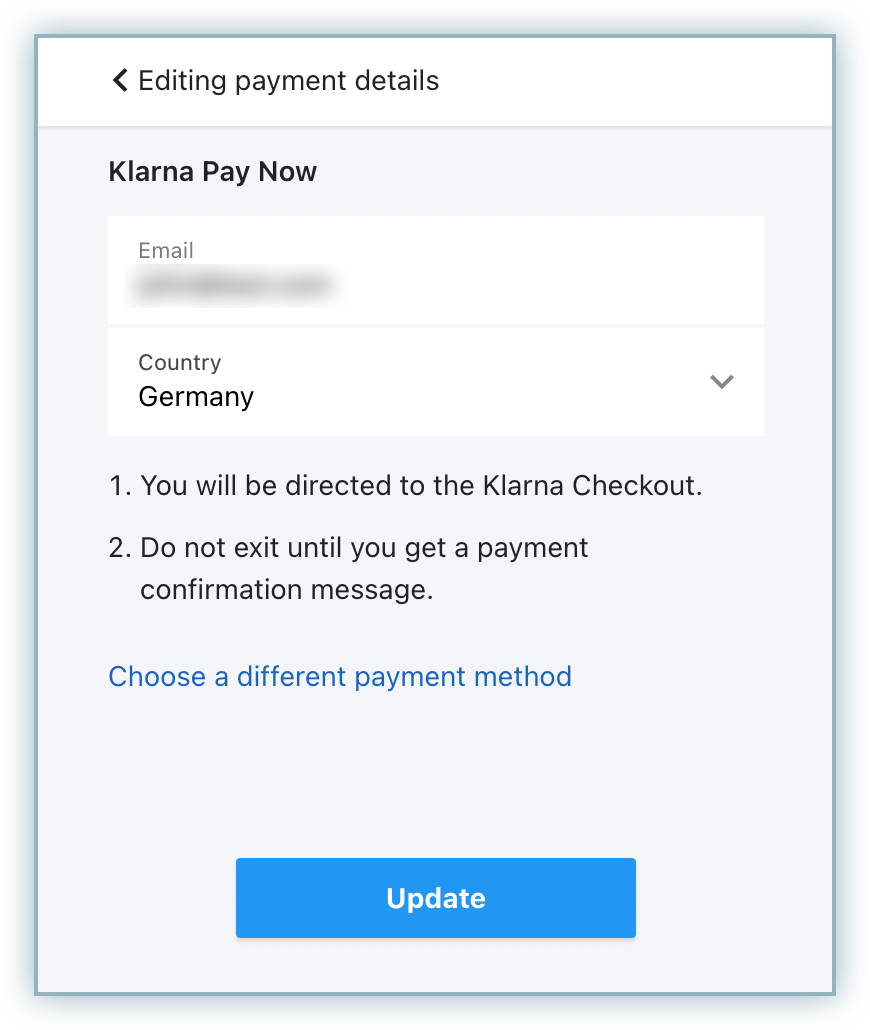The width and height of the screenshot is (870, 1030).
Task: Click the "confirmation message." text line
Action: (x=286, y=590)
